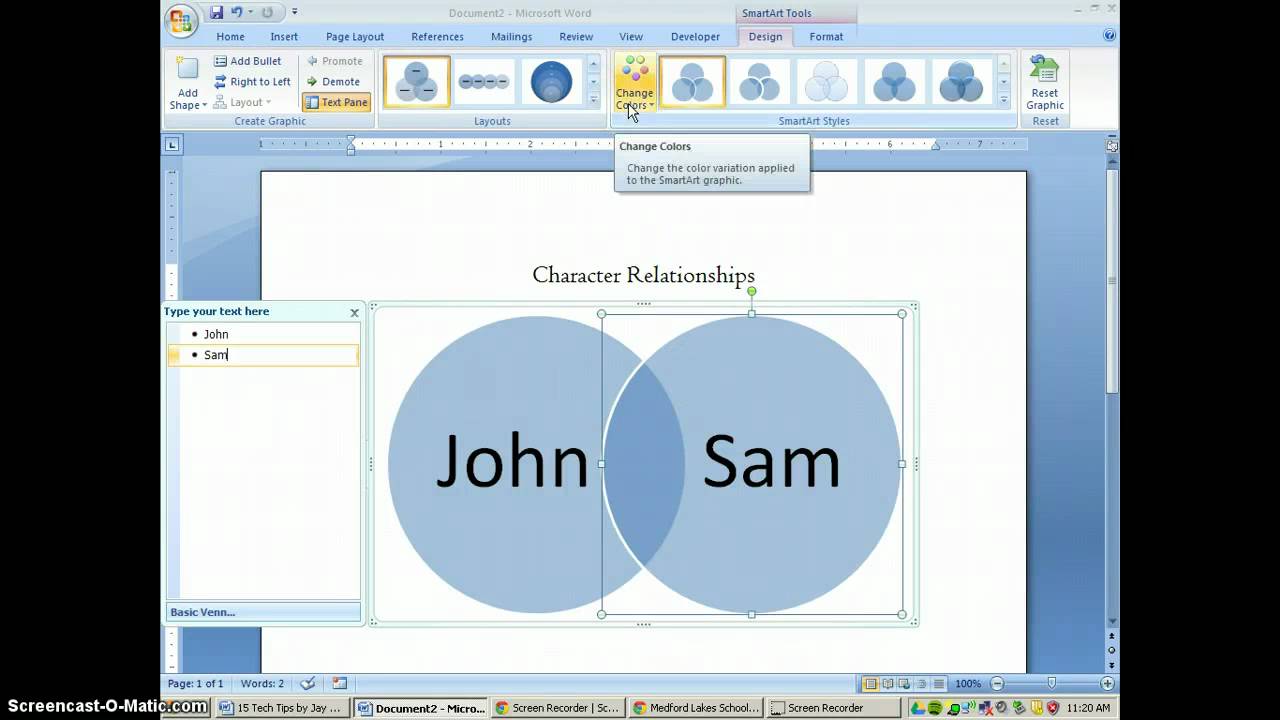
Task: Click the Basic Venn layout link
Action: [x=203, y=612]
